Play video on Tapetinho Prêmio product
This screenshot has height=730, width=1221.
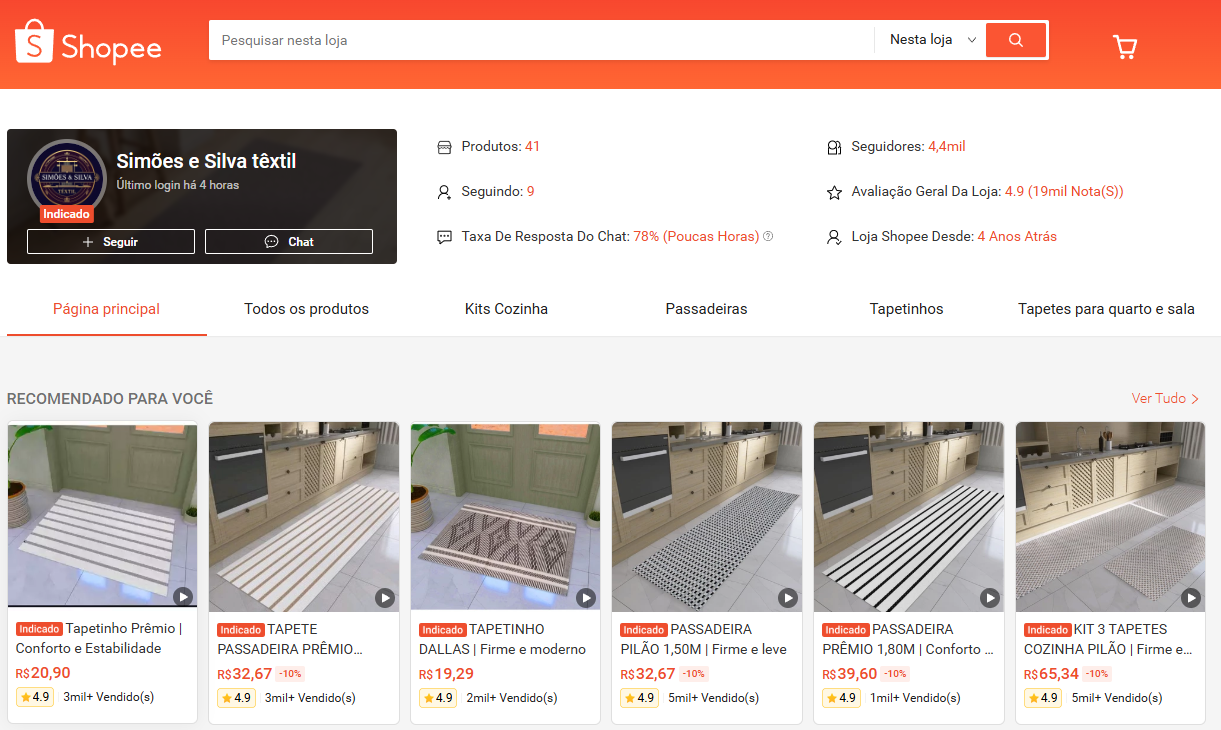183,597
